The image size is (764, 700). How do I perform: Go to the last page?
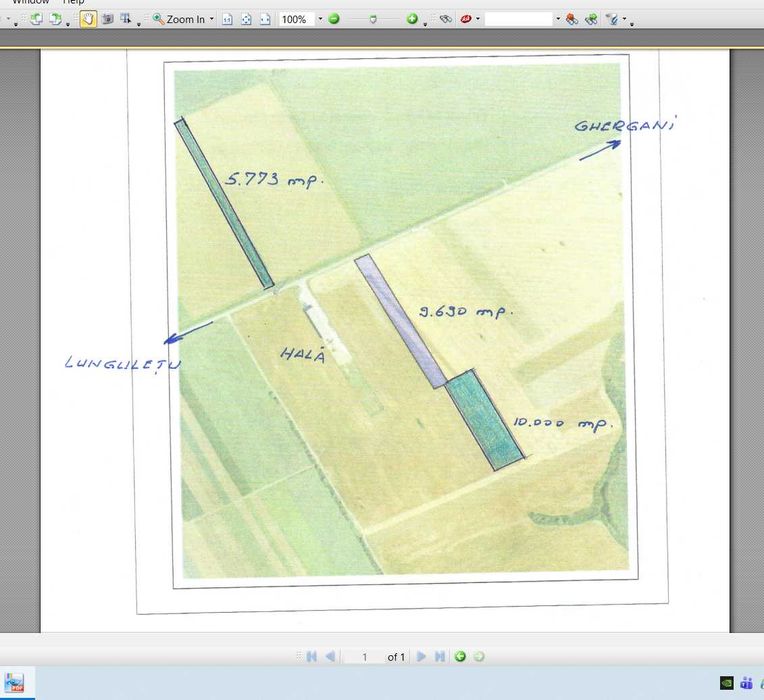pyautogui.click(x=440, y=657)
